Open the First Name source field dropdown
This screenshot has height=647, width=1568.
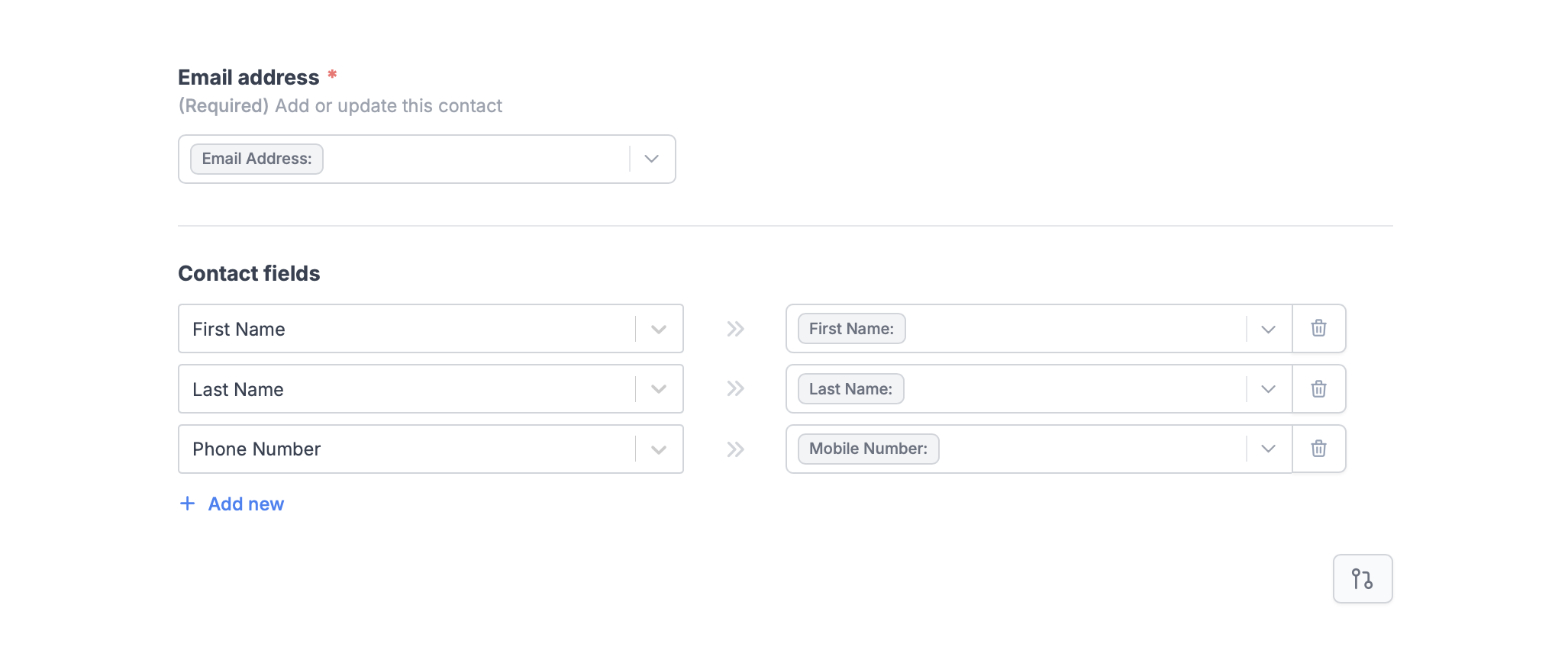pyautogui.click(x=658, y=328)
